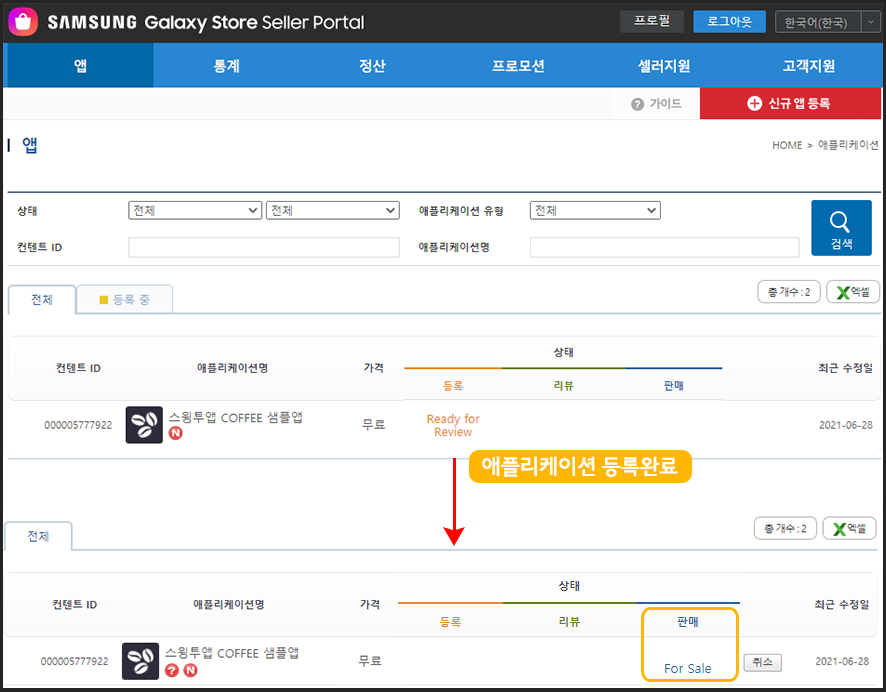The width and height of the screenshot is (886, 692).
Task: Open the 애플리케이션 유형 dropdown
Action: tap(595, 211)
